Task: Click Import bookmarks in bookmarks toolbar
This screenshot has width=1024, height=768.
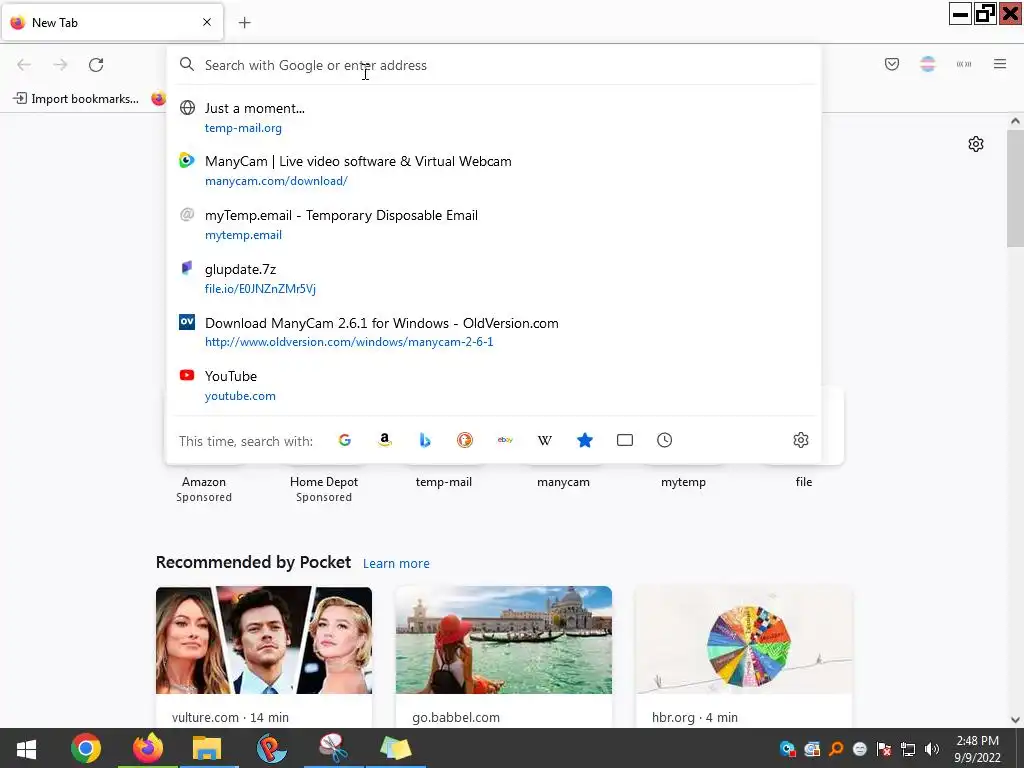Action: 76,99
